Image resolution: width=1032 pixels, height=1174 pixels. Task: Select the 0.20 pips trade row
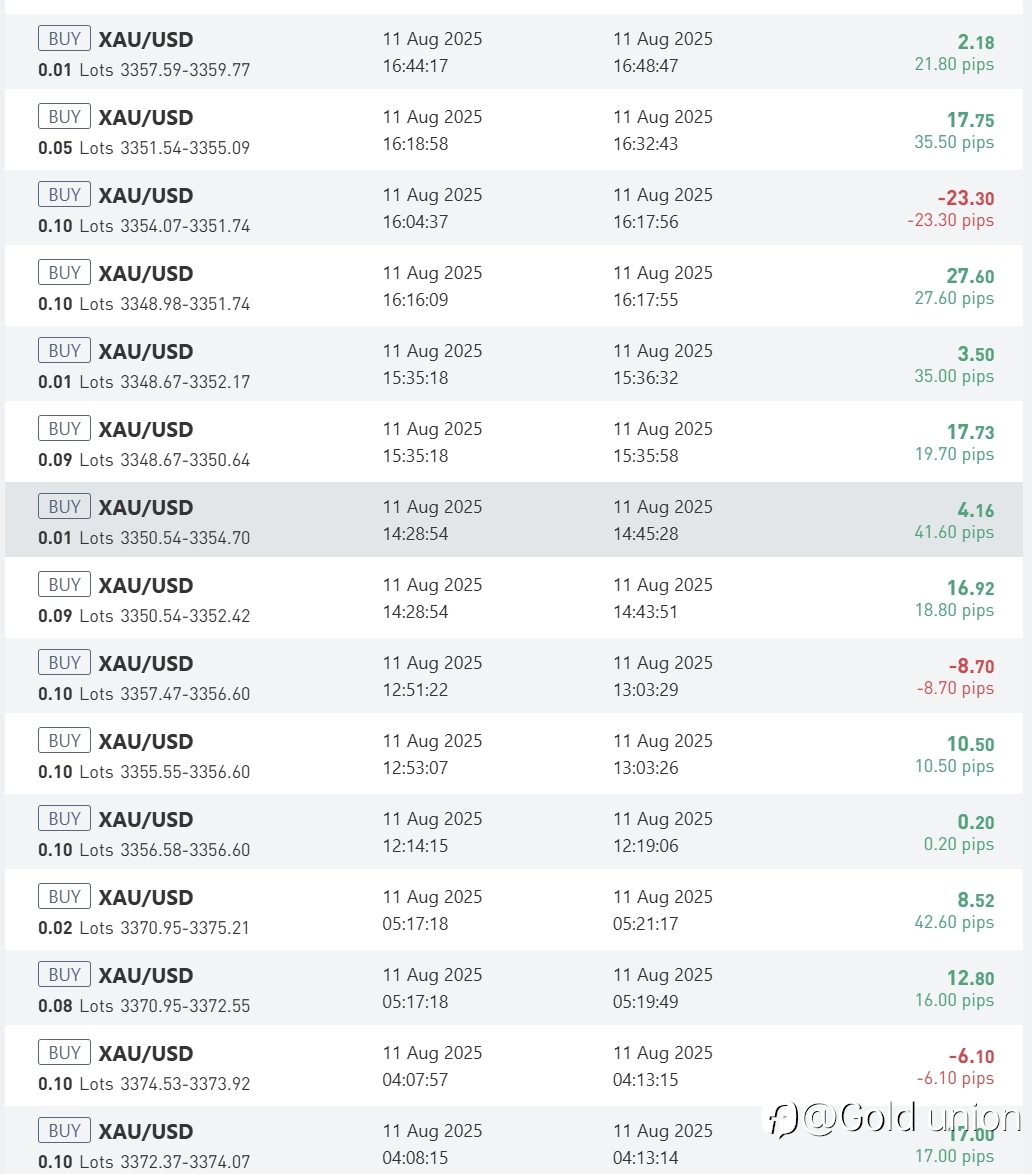click(x=514, y=832)
